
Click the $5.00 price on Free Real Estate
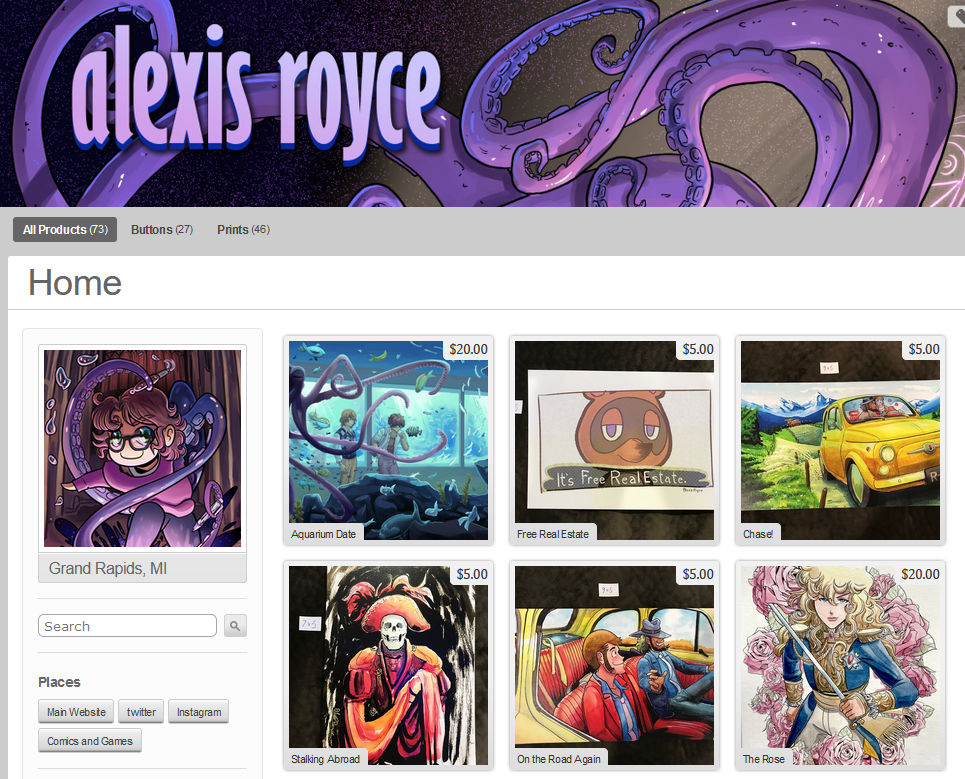tap(697, 350)
